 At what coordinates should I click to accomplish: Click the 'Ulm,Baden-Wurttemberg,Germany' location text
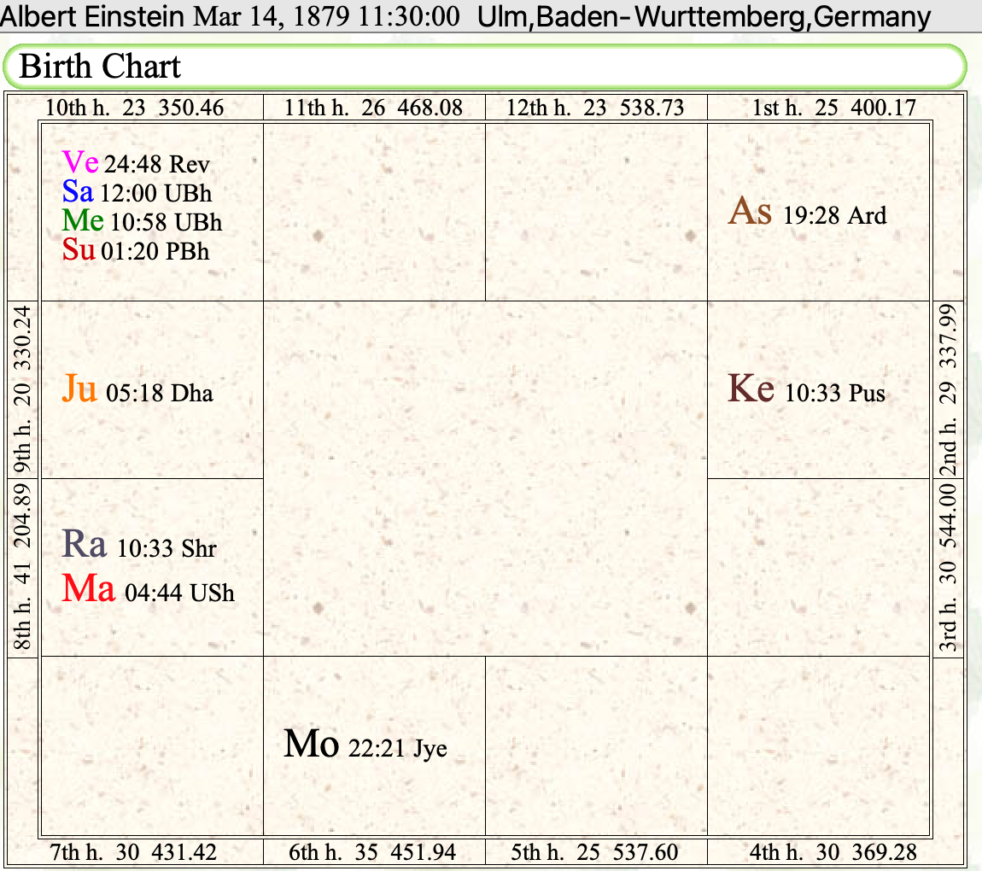point(704,17)
